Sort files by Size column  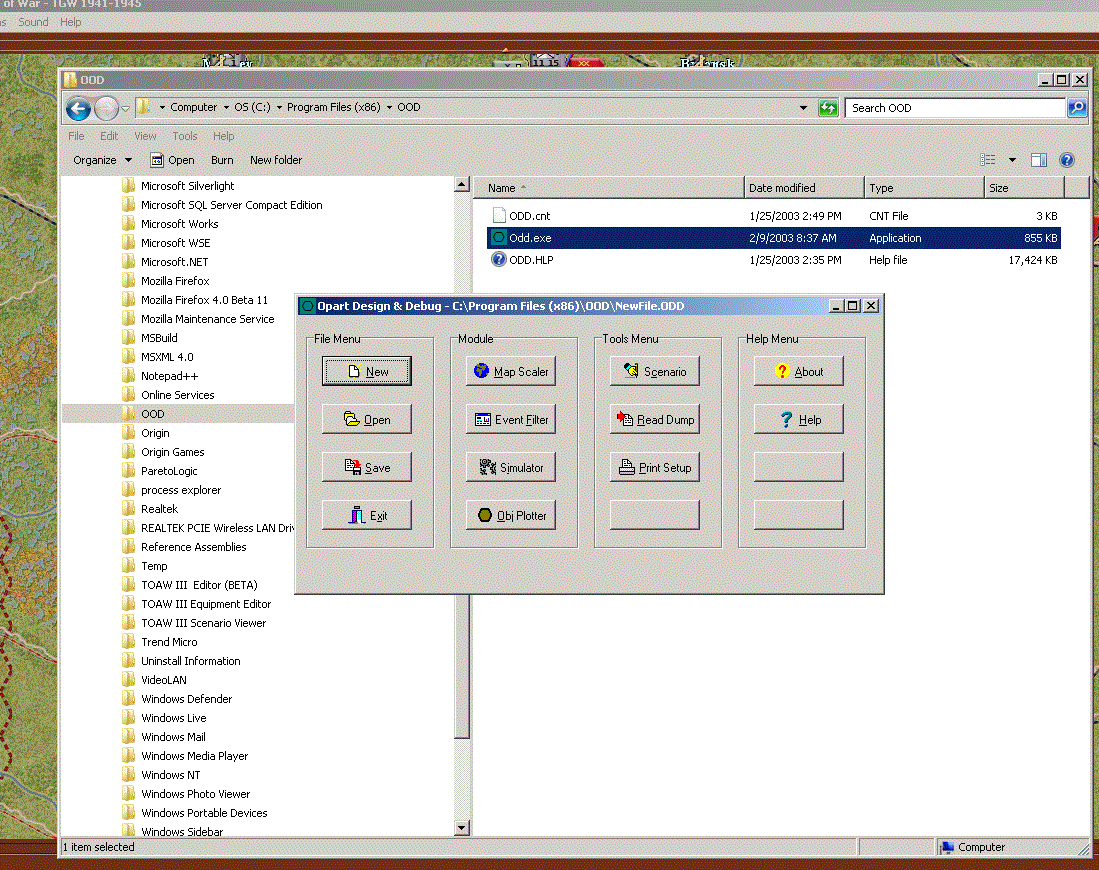[1024, 188]
